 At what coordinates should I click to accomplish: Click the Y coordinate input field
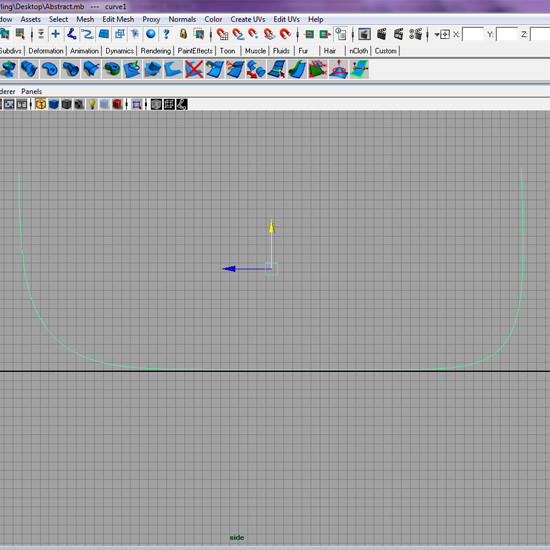(x=507, y=34)
